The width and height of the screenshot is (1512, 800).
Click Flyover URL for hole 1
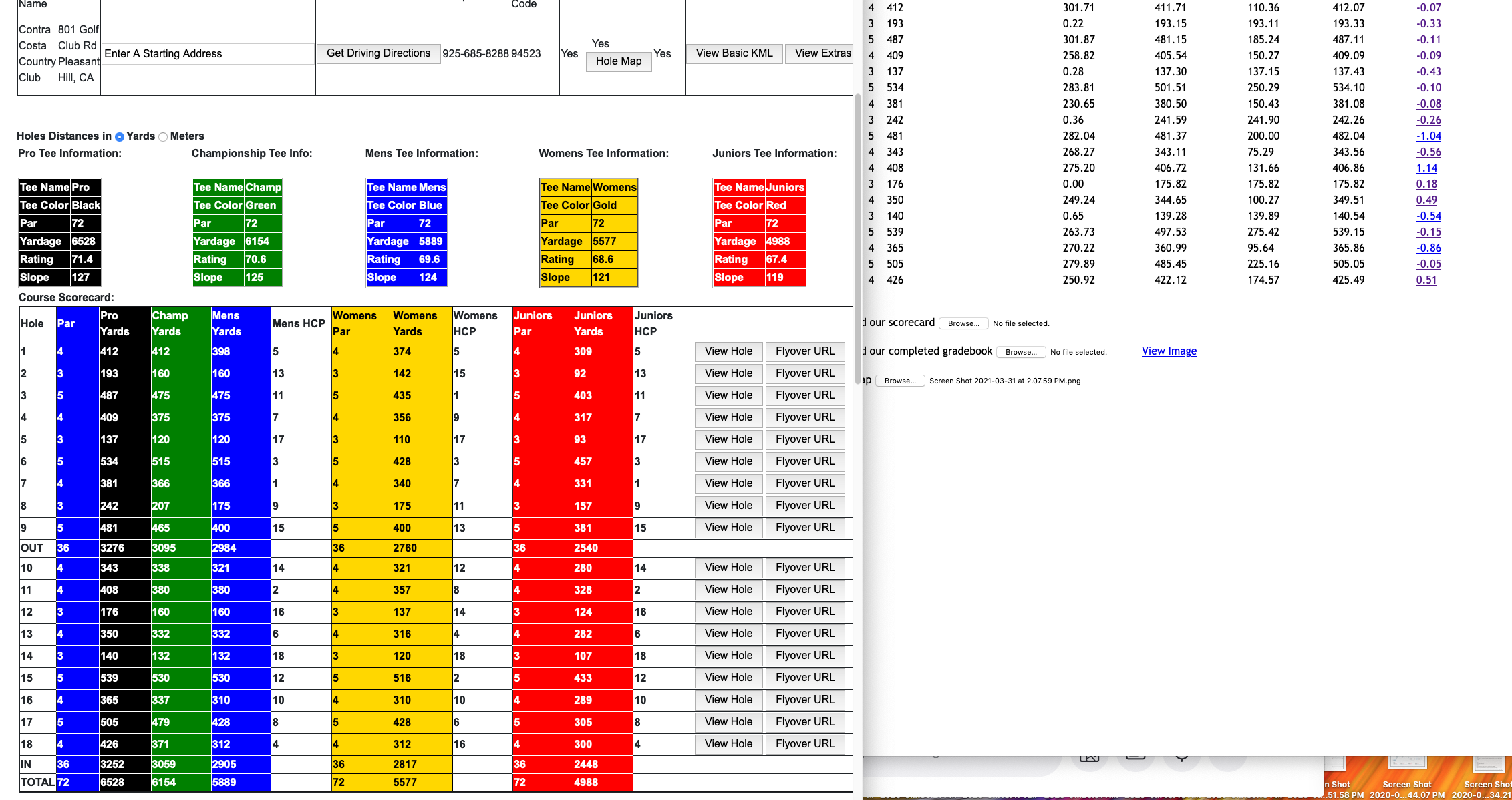pos(805,351)
